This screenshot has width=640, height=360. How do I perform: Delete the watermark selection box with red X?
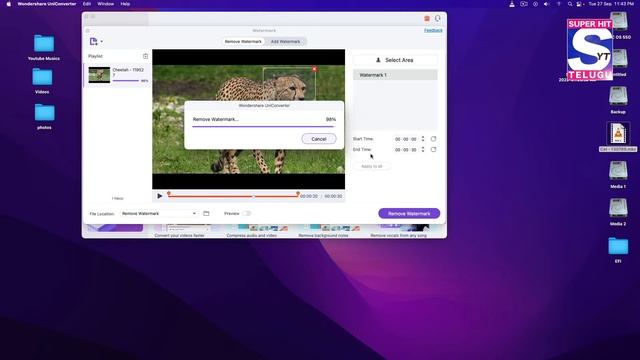pyautogui.click(x=314, y=69)
